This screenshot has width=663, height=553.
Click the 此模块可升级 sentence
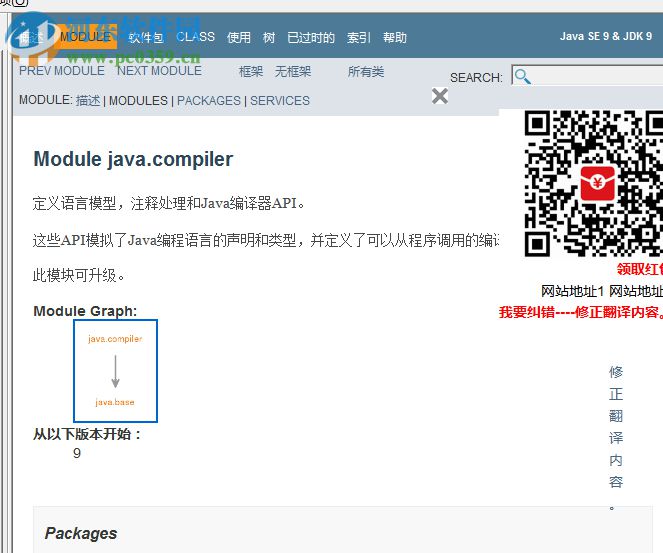pos(79,275)
